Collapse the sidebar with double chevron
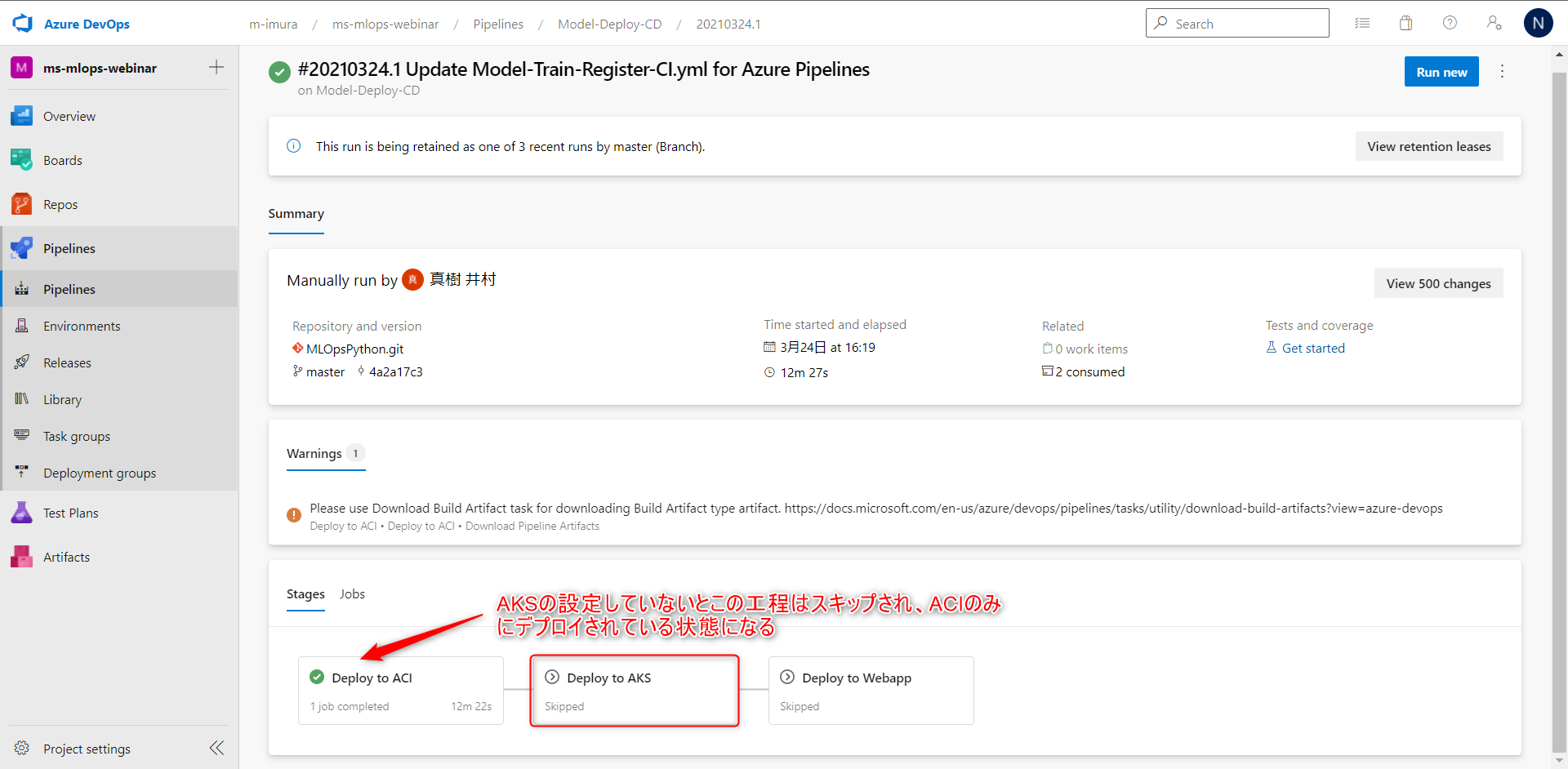 tap(216, 748)
